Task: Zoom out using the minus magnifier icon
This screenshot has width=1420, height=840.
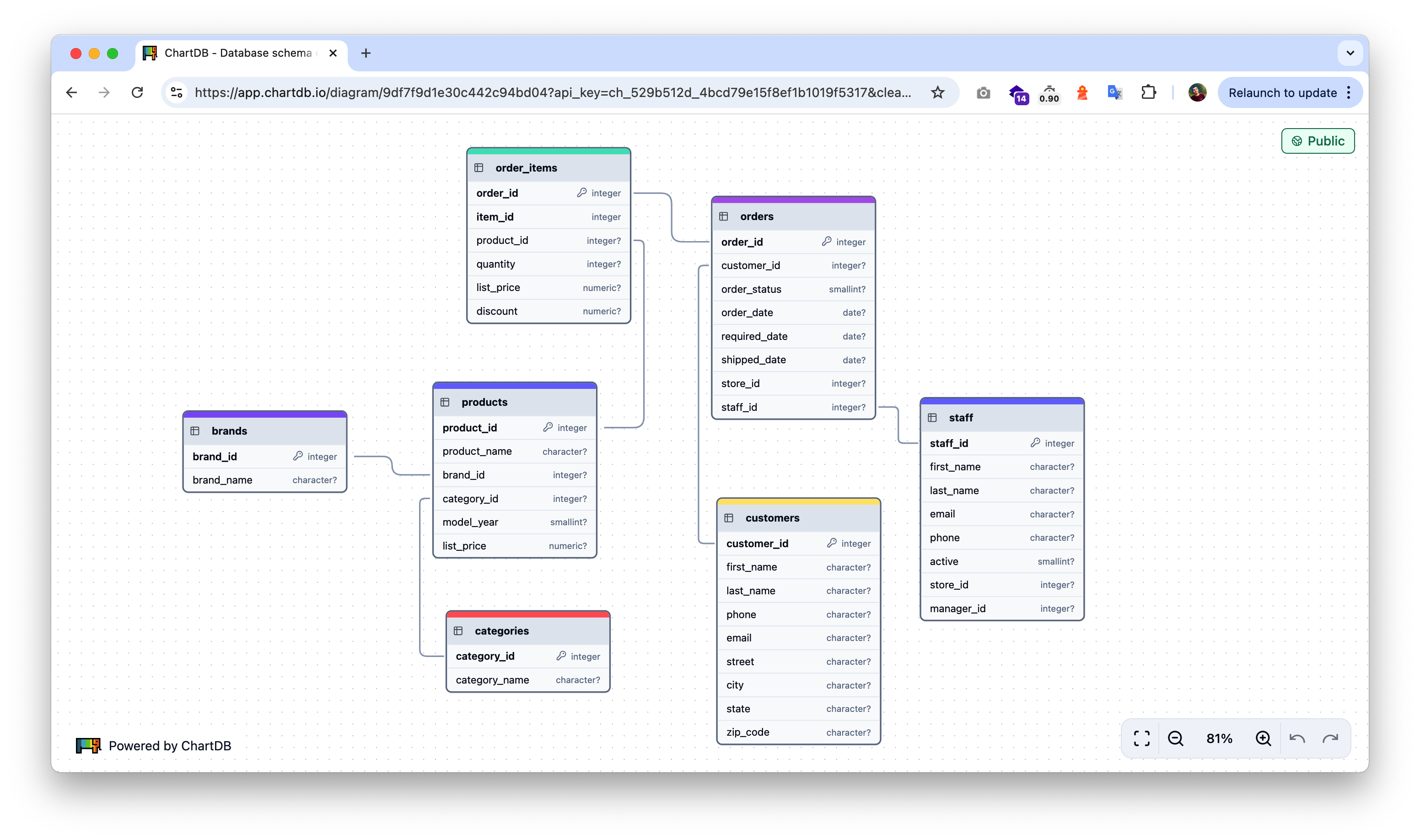Action: click(1175, 738)
